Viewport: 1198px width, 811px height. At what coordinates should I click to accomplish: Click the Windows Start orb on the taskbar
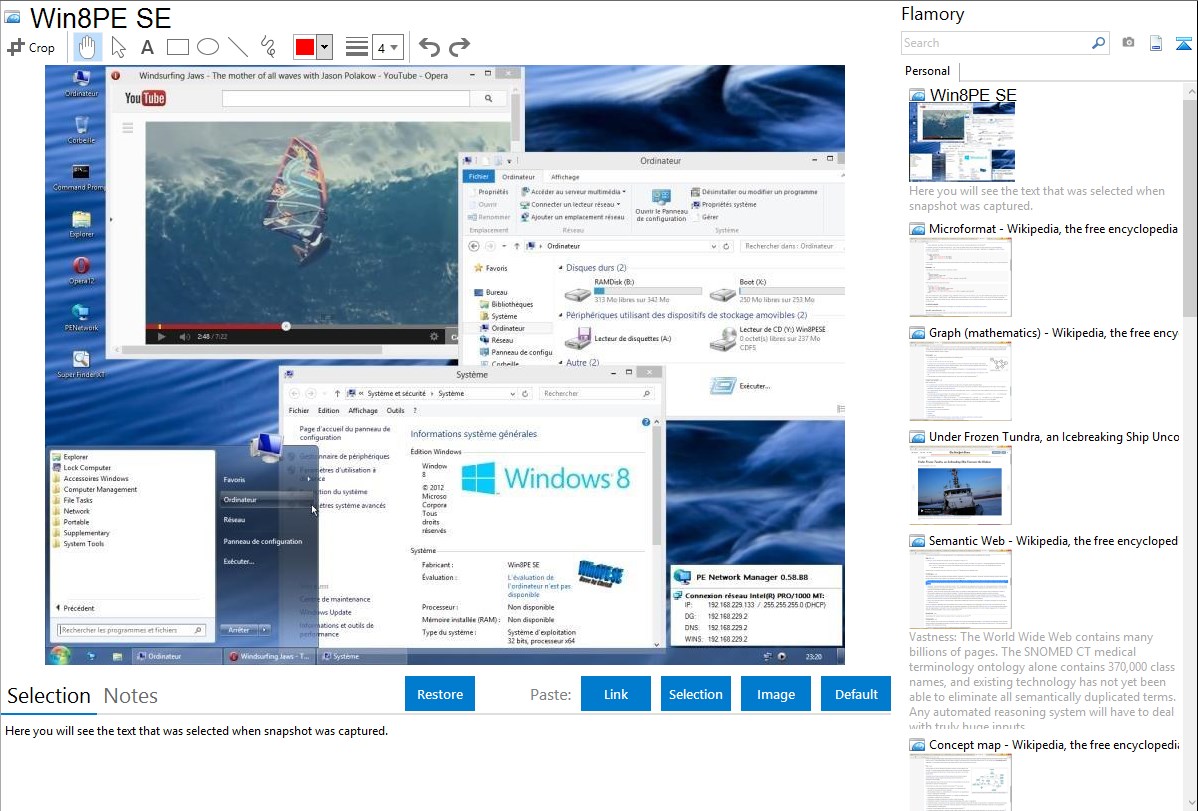click(x=60, y=656)
